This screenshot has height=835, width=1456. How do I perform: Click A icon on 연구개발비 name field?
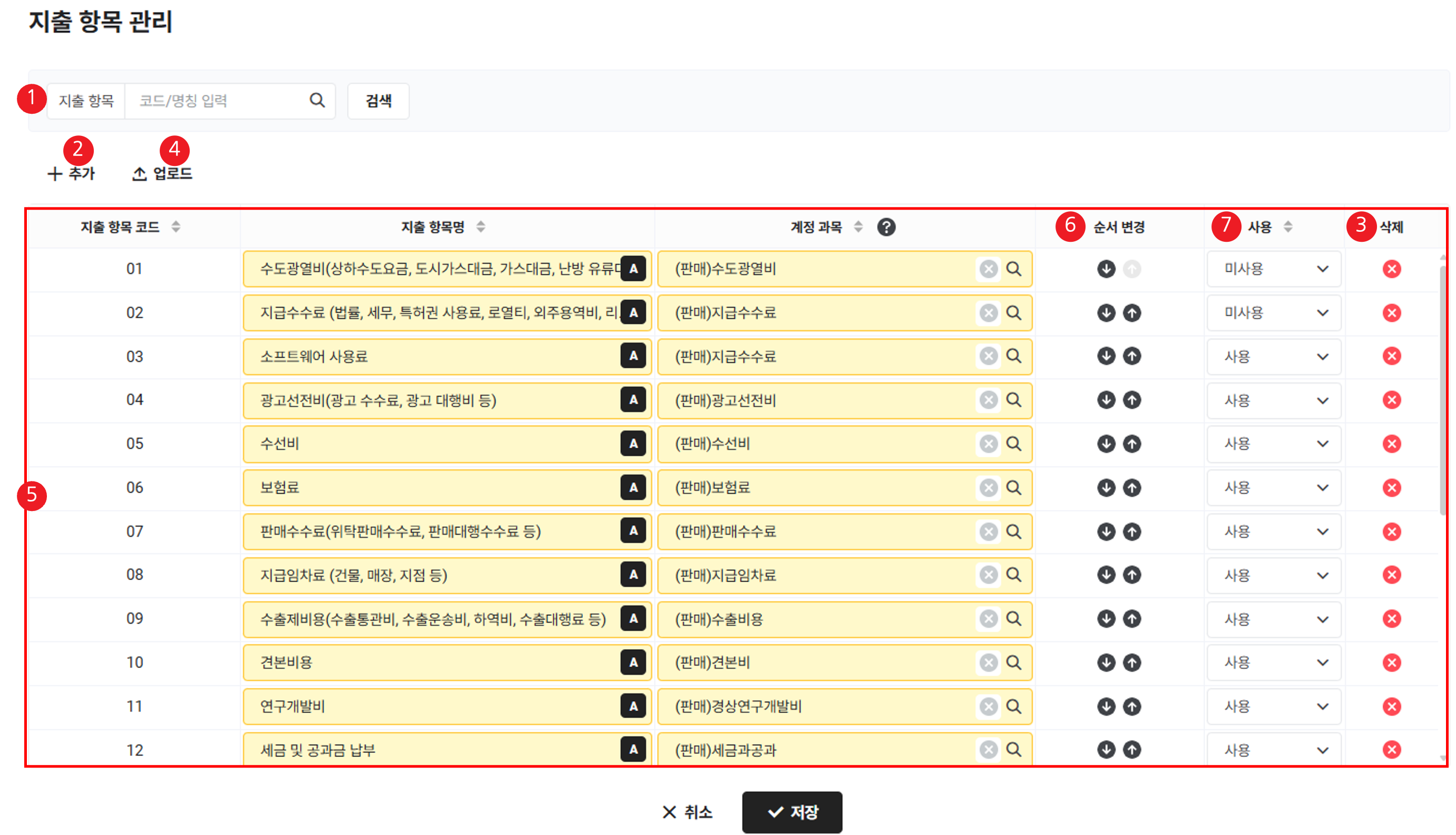(633, 706)
